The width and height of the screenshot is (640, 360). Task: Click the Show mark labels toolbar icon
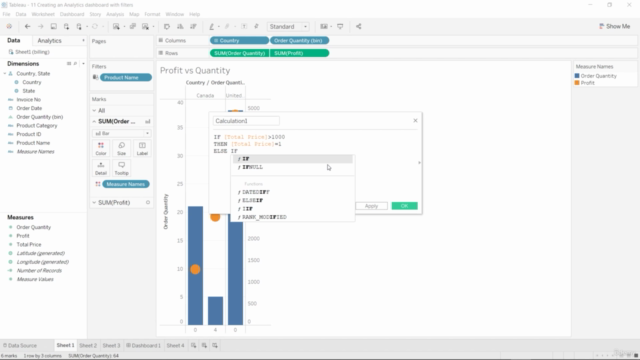click(x=244, y=27)
